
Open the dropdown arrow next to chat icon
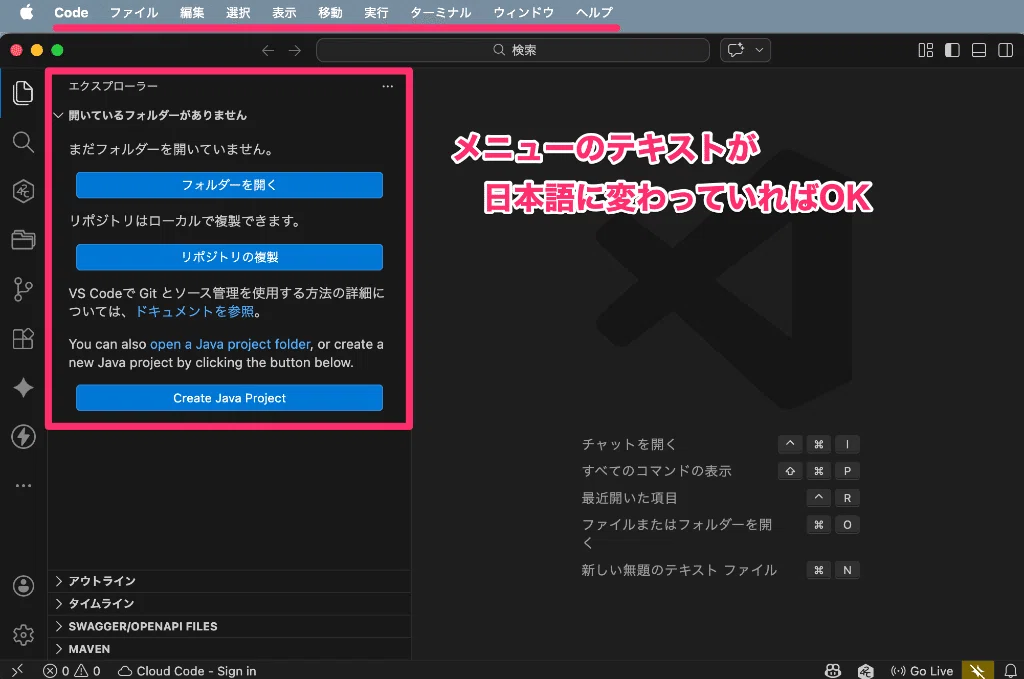tap(759, 50)
